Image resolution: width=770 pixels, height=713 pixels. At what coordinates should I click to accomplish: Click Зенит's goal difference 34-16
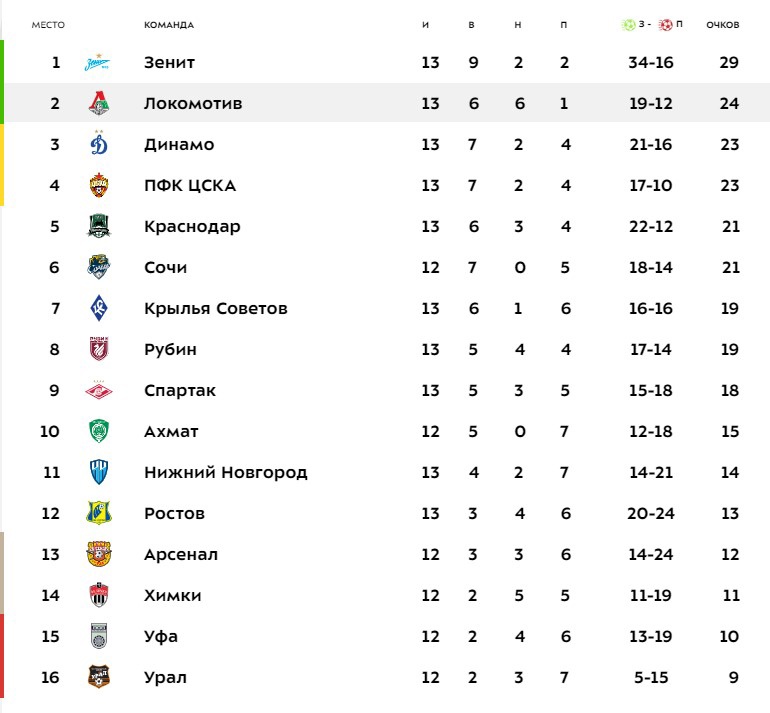pos(650,63)
